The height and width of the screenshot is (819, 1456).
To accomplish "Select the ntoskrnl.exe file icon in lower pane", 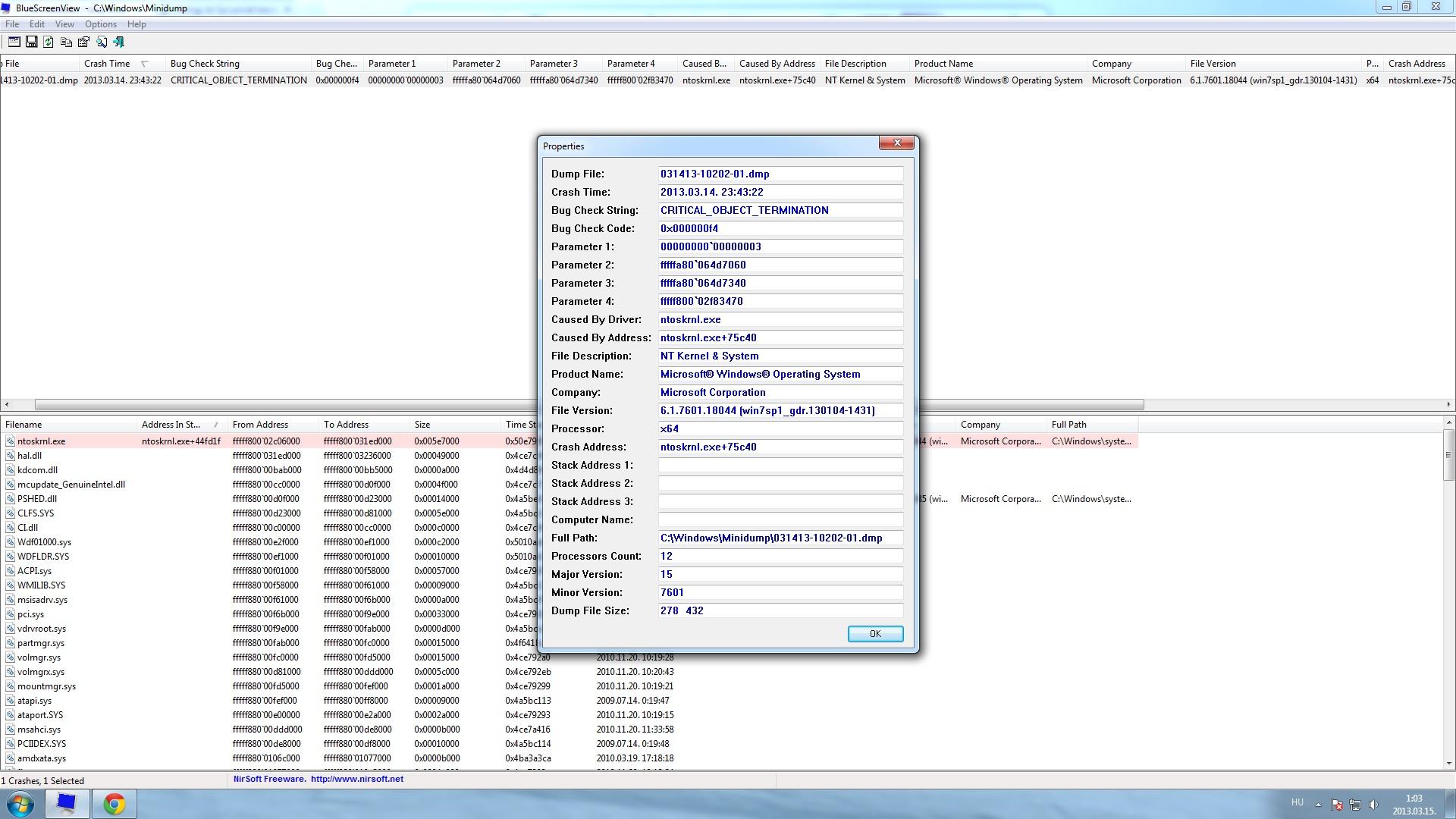I will (10, 441).
